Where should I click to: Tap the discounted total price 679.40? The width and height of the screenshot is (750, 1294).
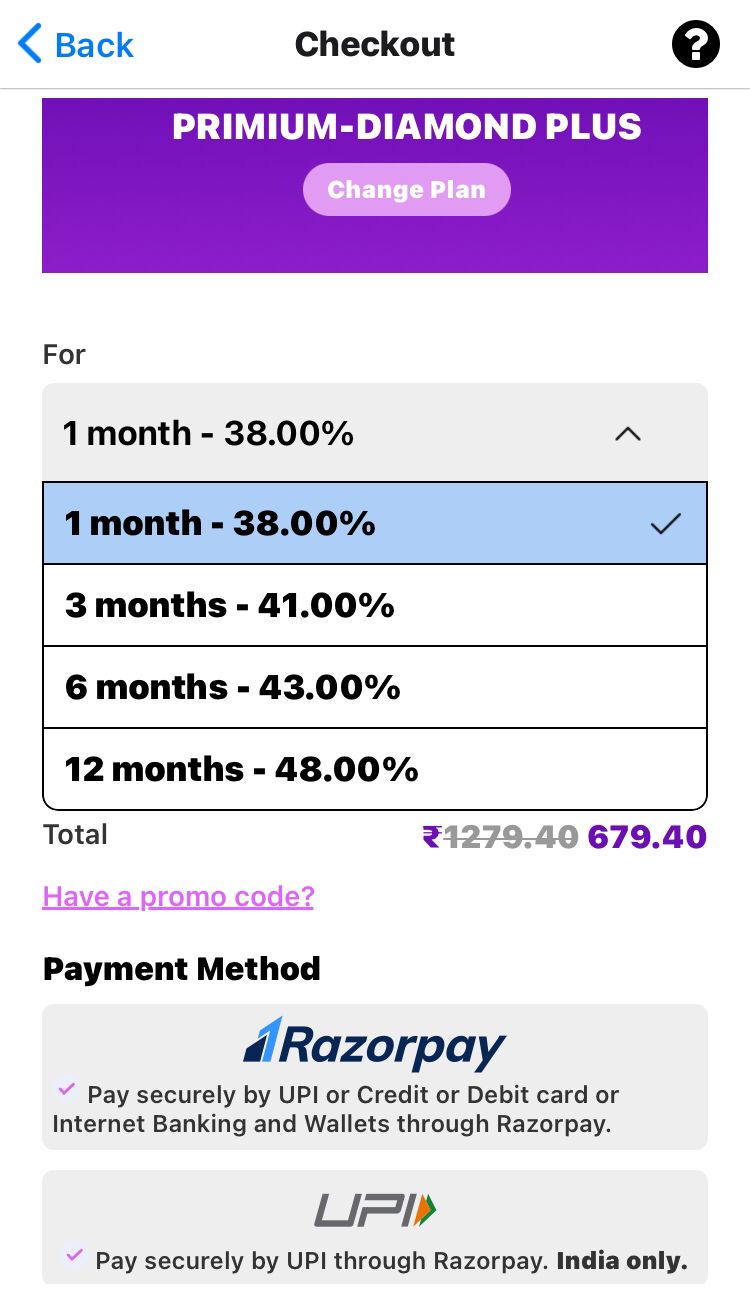[x=647, y=837]
